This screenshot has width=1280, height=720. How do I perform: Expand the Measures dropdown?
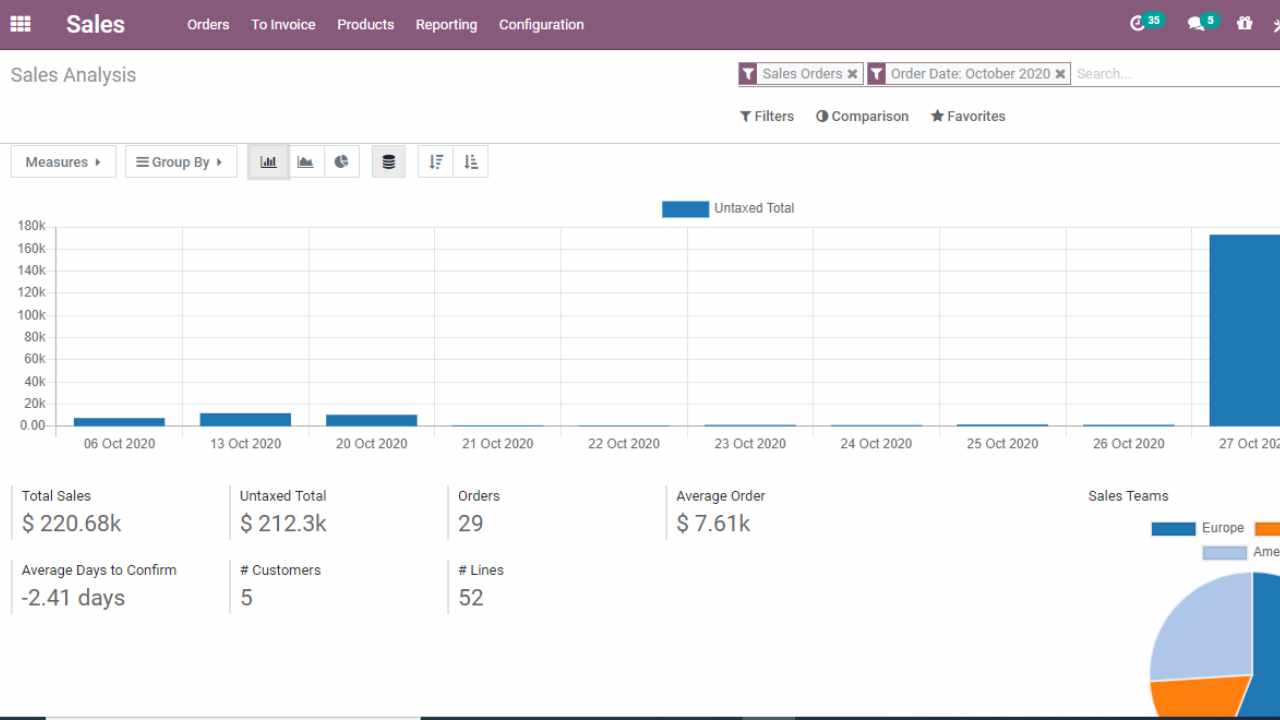pos(63,162)
